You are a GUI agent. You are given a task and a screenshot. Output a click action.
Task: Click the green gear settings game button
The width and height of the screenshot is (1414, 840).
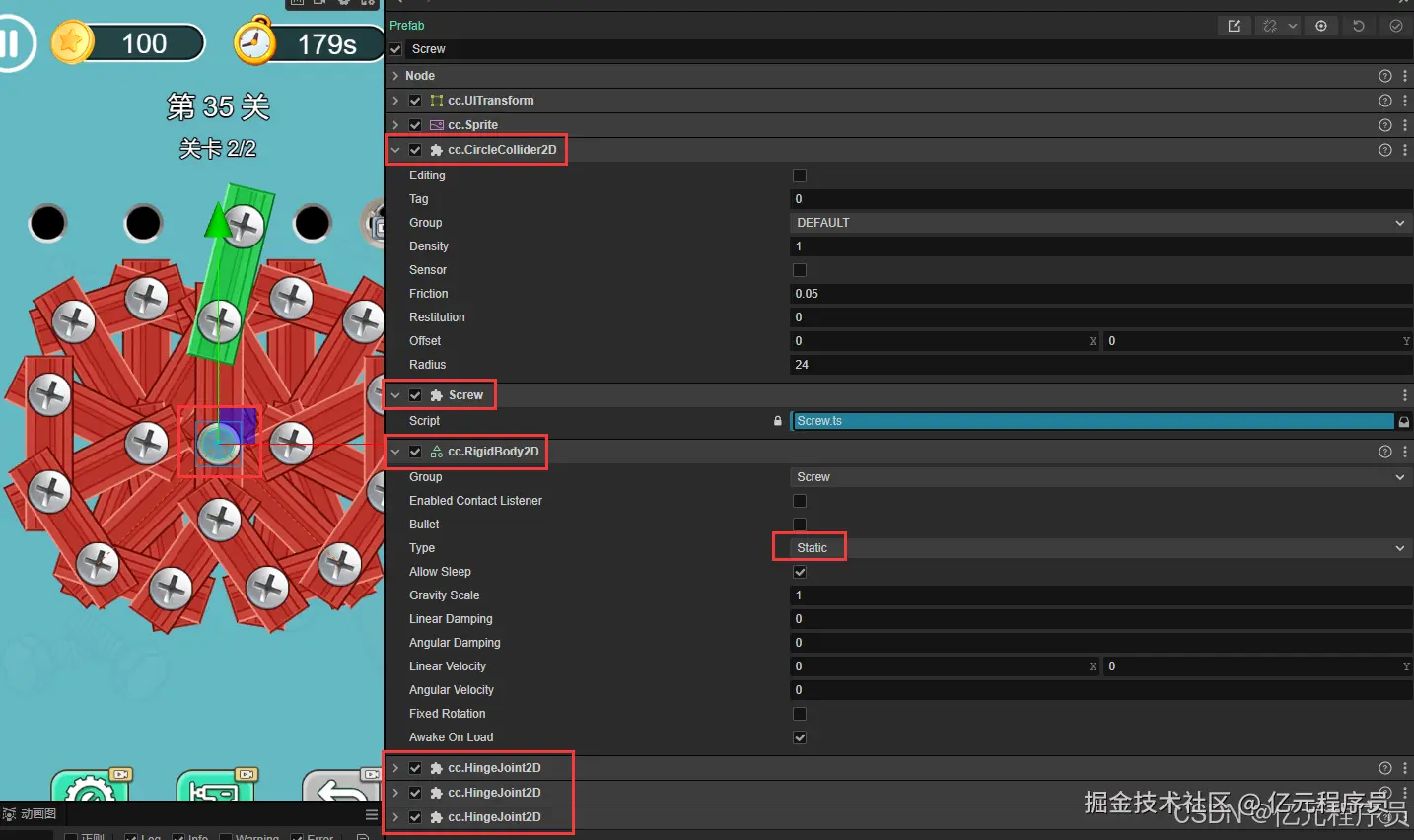click(x=91, y=786)
